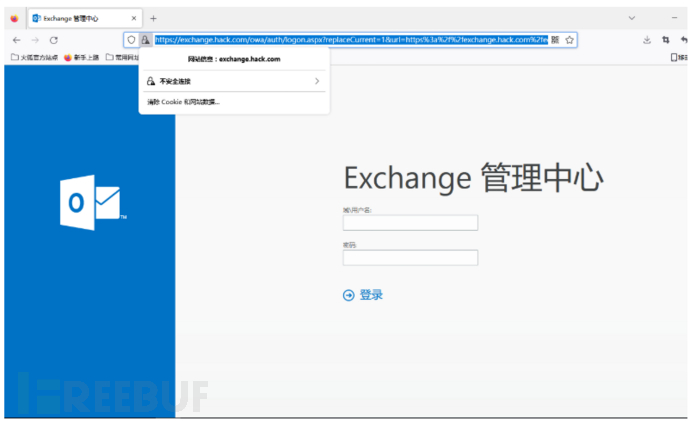690x421 pixels.
Task: Click 清除 Cookie 和网站数据 option
Action: point(183,102)
